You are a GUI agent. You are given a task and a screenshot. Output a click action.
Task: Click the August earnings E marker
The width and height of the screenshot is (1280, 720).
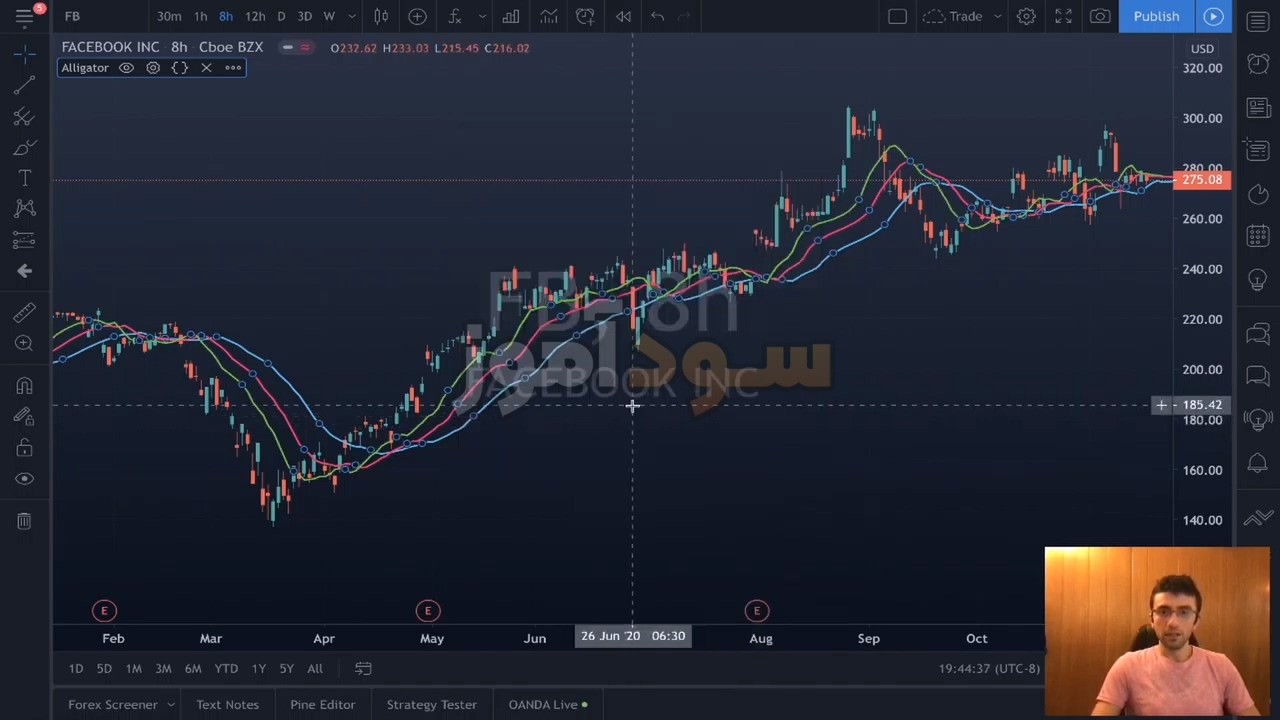click(757, 611)
